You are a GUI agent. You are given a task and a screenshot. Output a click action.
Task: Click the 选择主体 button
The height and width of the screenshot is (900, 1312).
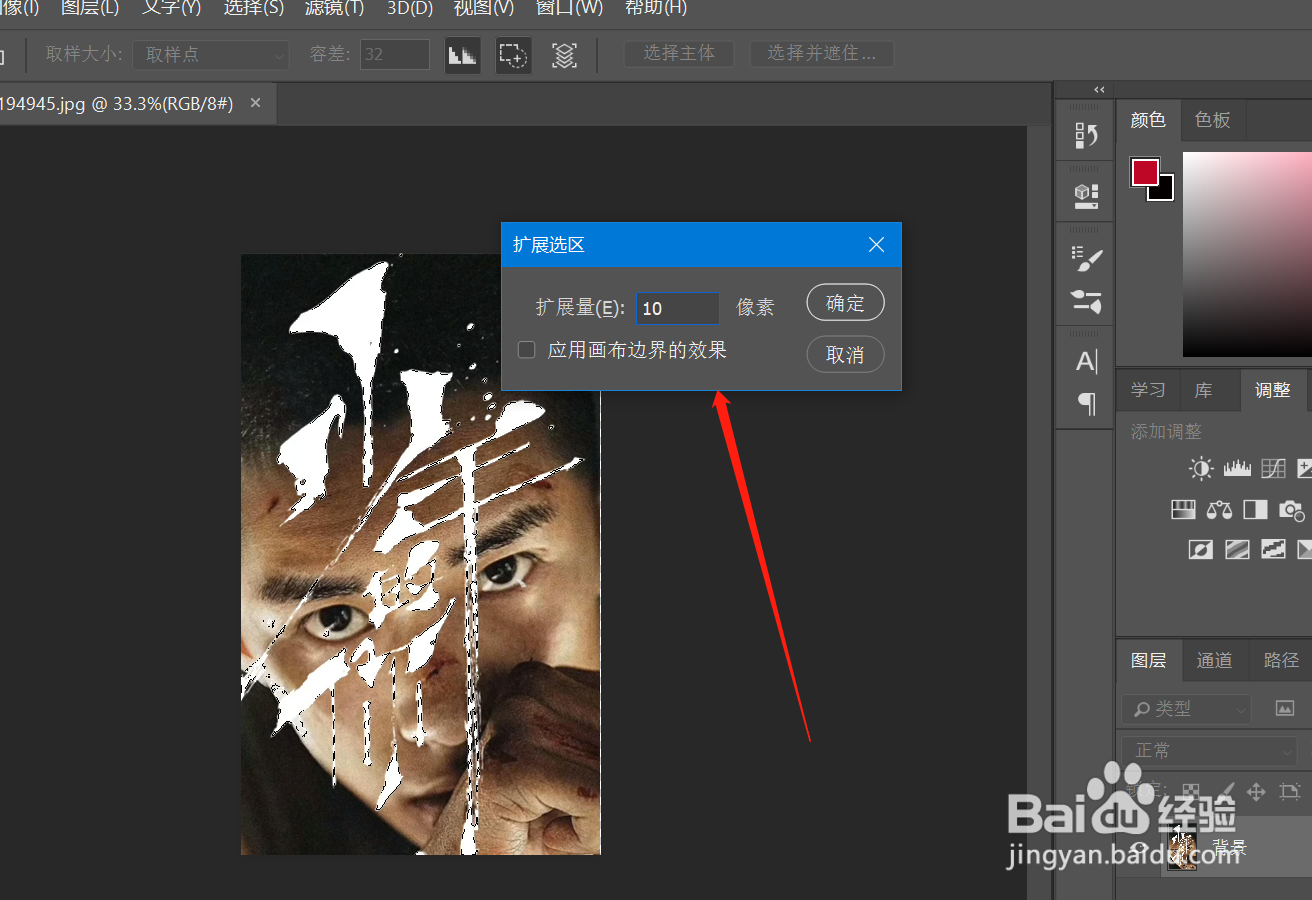(679, 54)
